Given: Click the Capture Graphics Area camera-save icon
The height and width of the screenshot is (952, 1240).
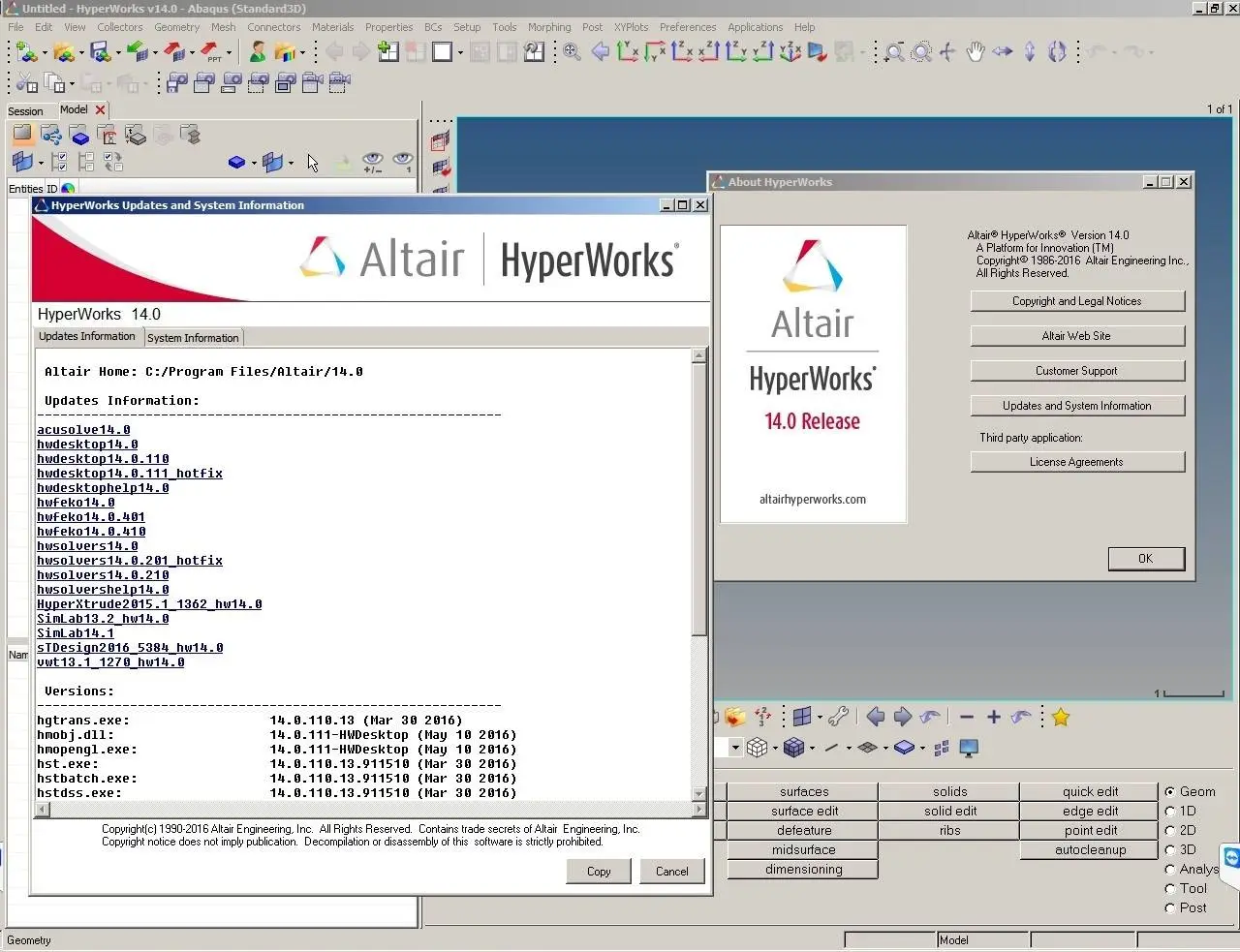Looking at the screenshot, I should (176, 84).
